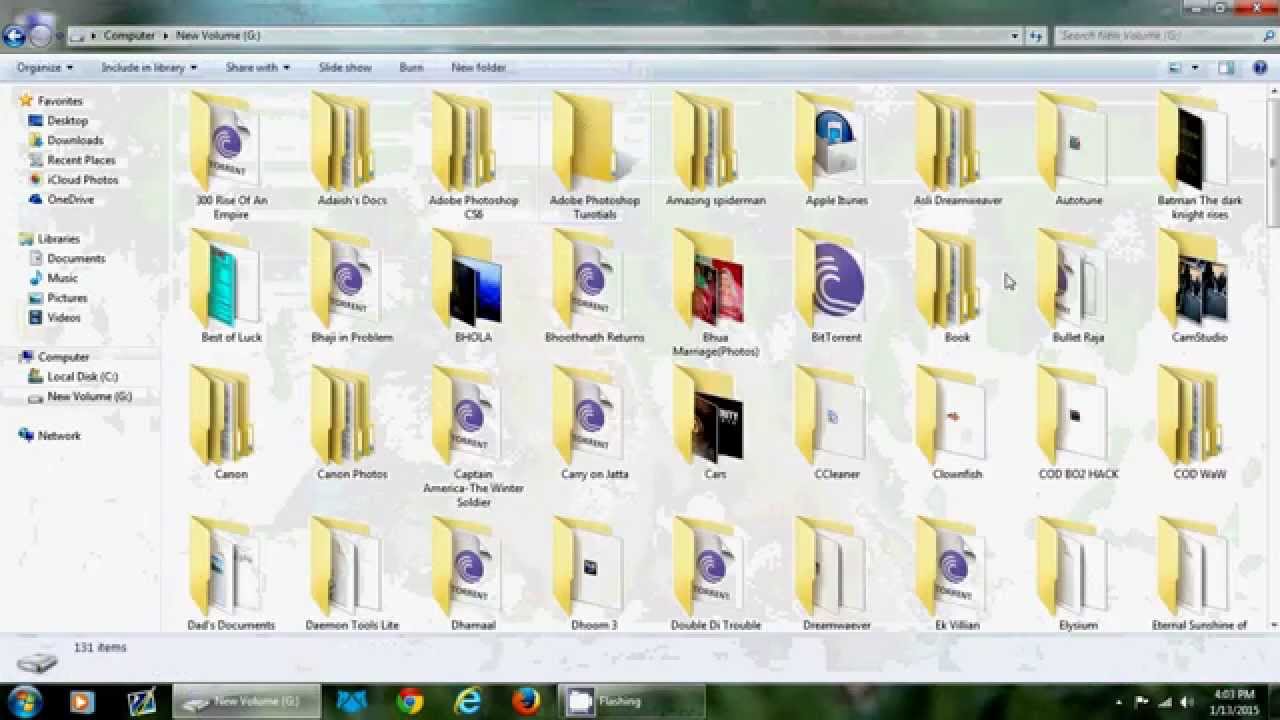
Task: Select Captain America-The Winter Soldier folder
Action: coord(473,437)
